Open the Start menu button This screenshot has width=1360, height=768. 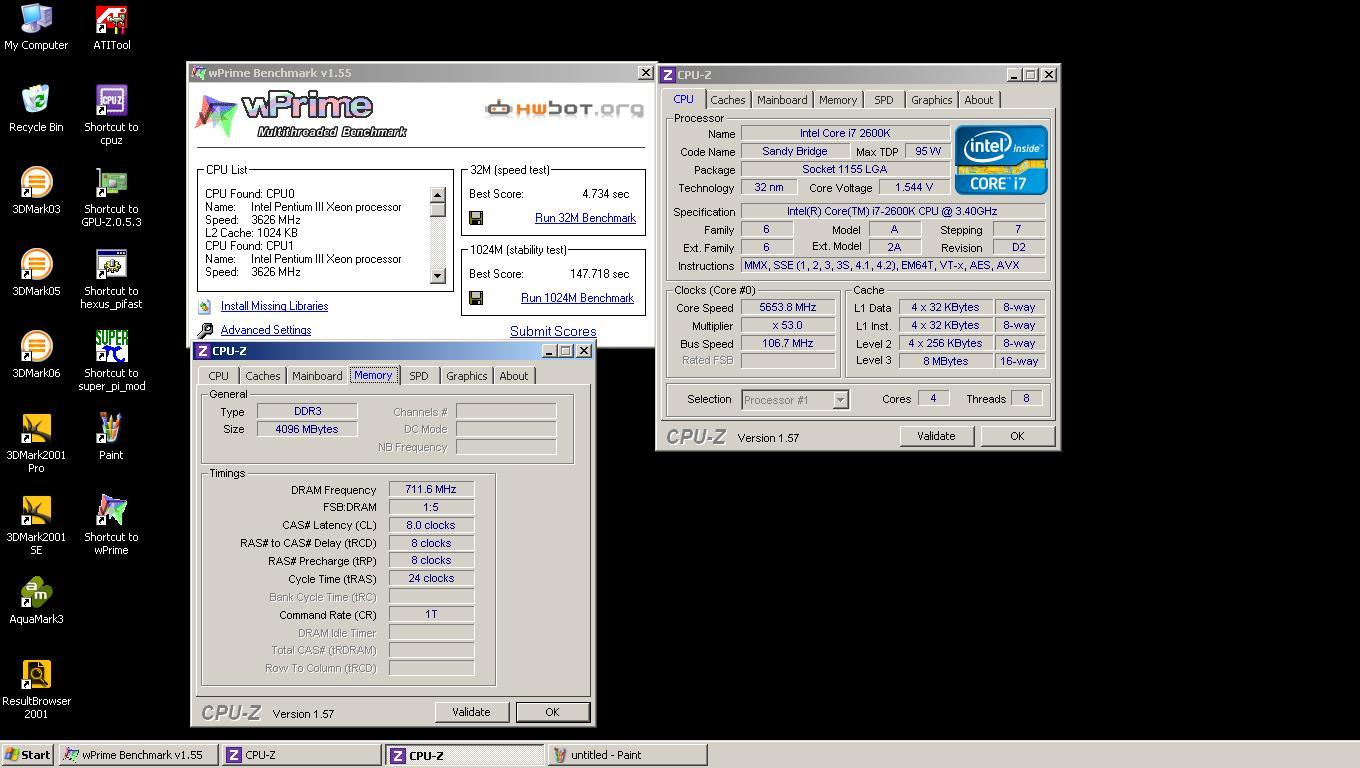[28, 755]
